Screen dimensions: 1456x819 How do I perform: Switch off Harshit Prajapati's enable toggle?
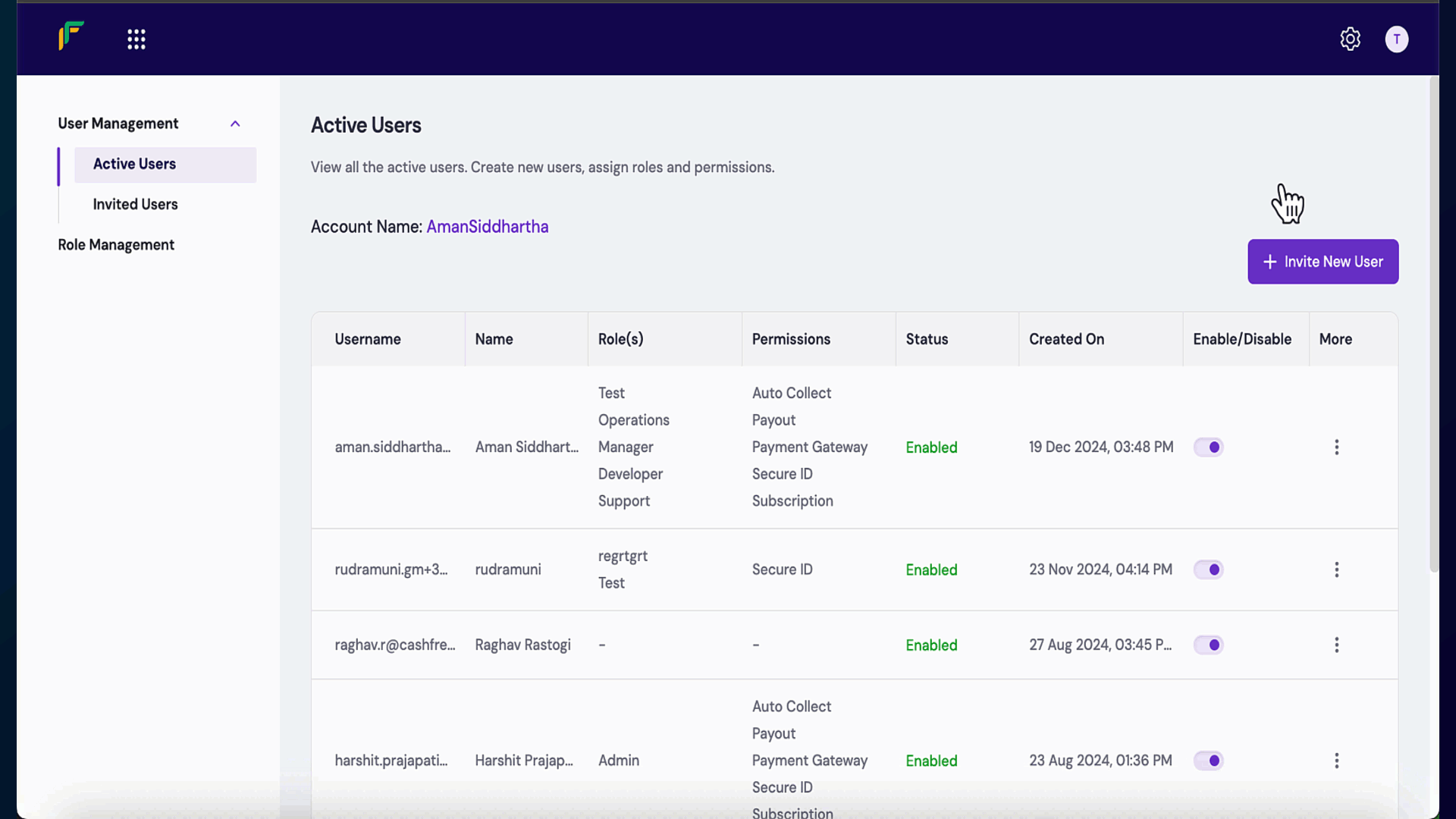point(1208,761)
